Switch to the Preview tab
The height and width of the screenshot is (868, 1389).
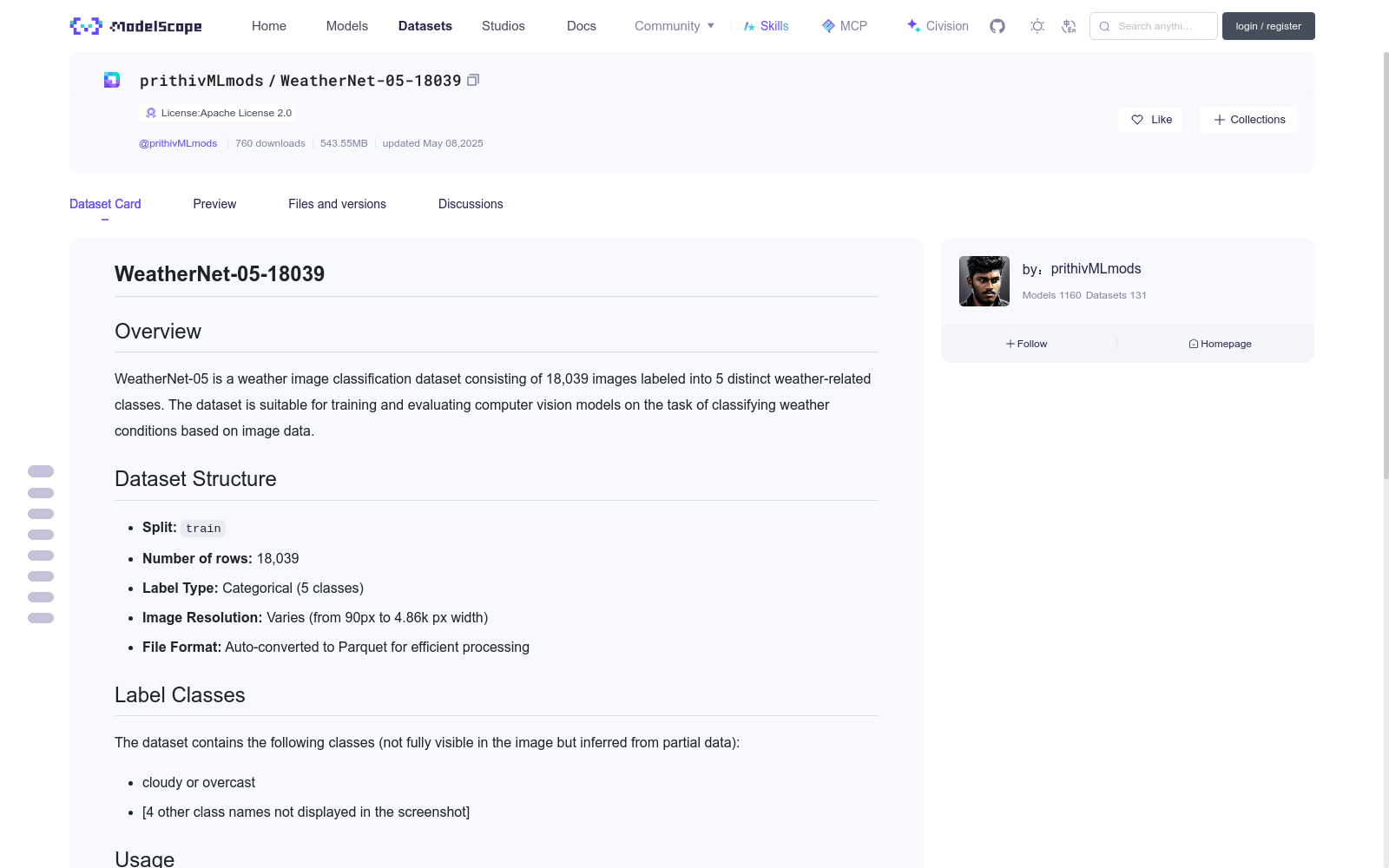[x=214, y=204]
